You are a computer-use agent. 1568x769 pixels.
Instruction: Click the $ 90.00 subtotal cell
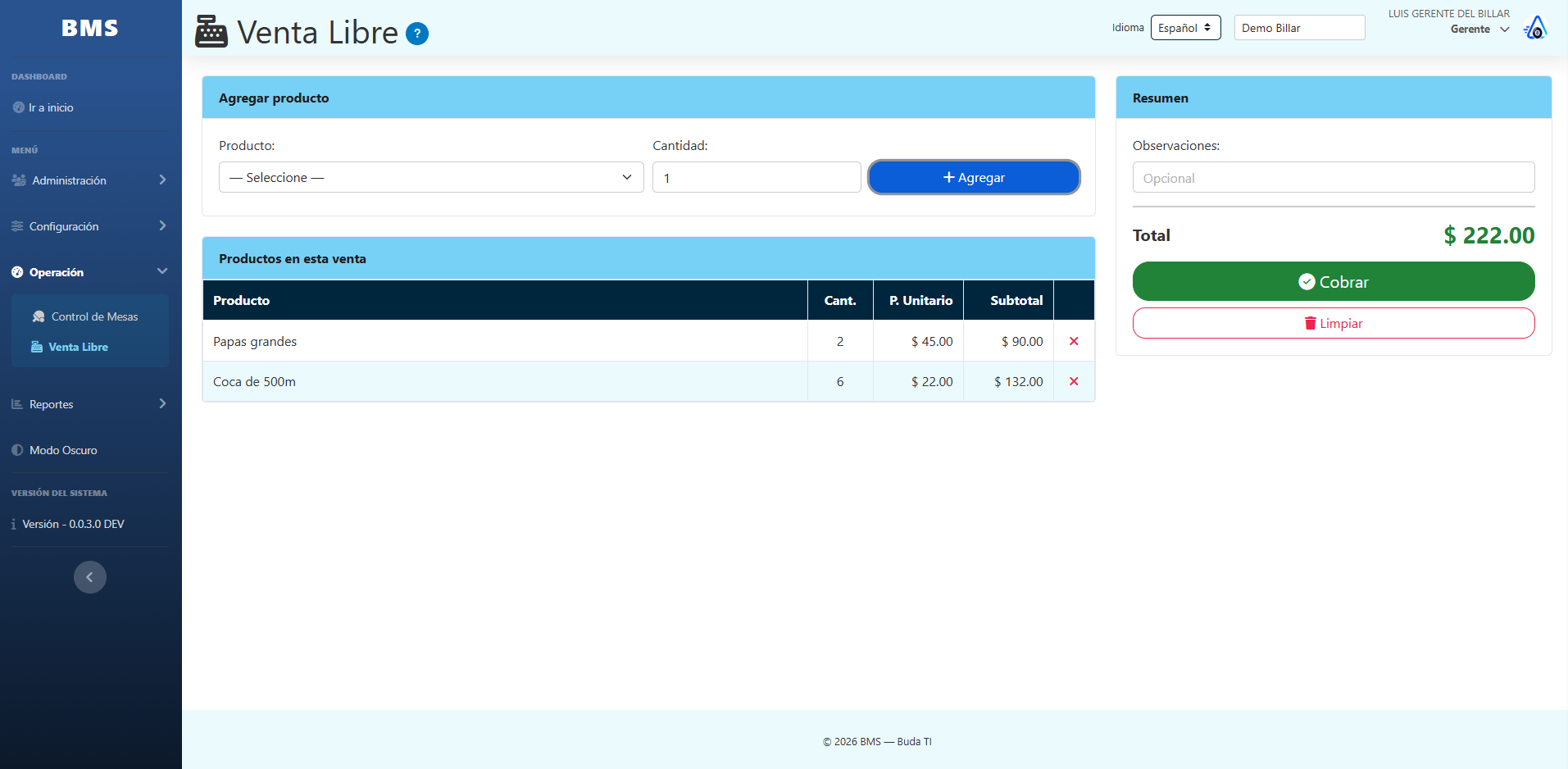(1008, 341)
